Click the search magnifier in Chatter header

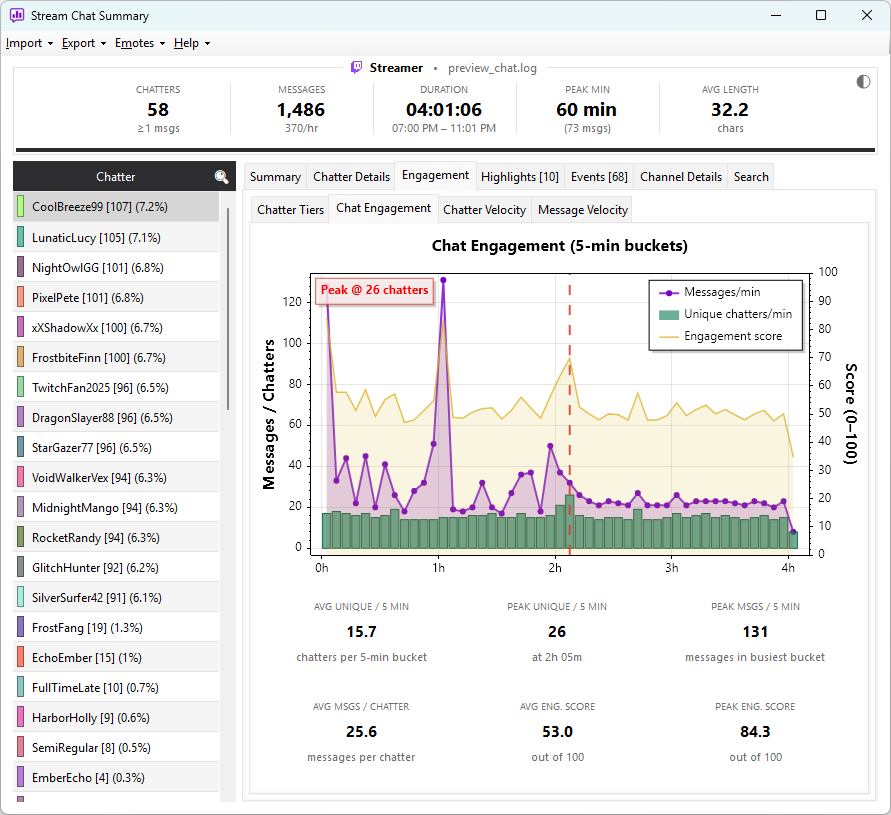coord(221,177)
